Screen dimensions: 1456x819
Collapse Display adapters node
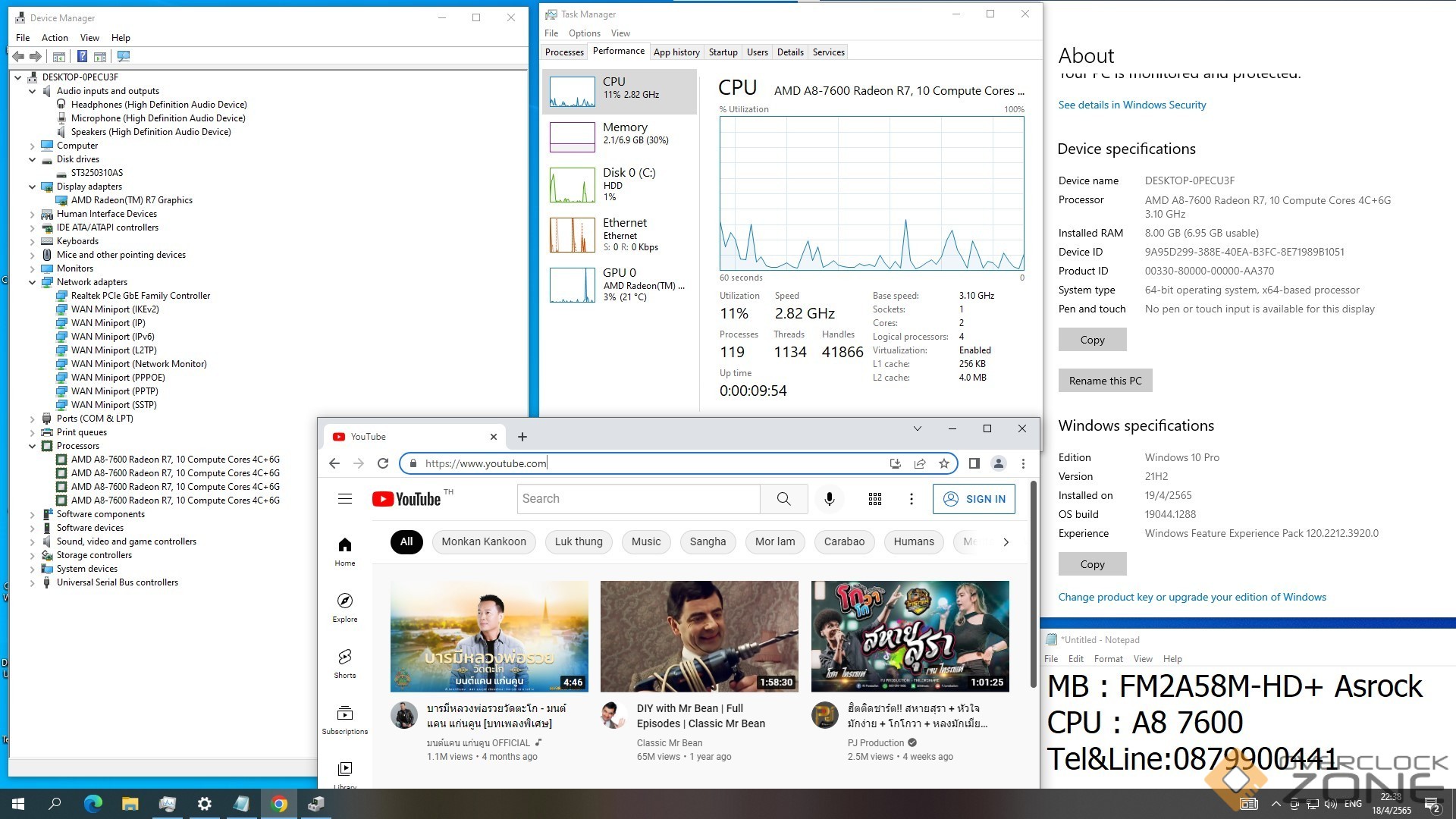click(x=33, y=187)
